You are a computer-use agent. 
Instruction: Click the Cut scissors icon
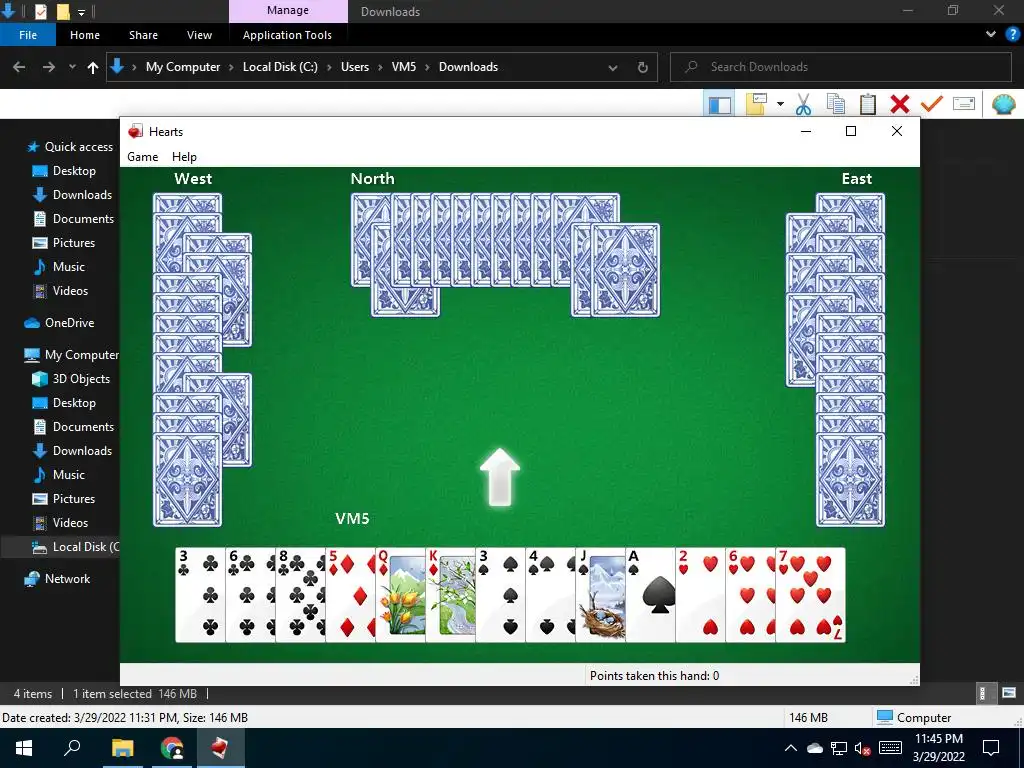pyautogui.click(x=804, y=104)
